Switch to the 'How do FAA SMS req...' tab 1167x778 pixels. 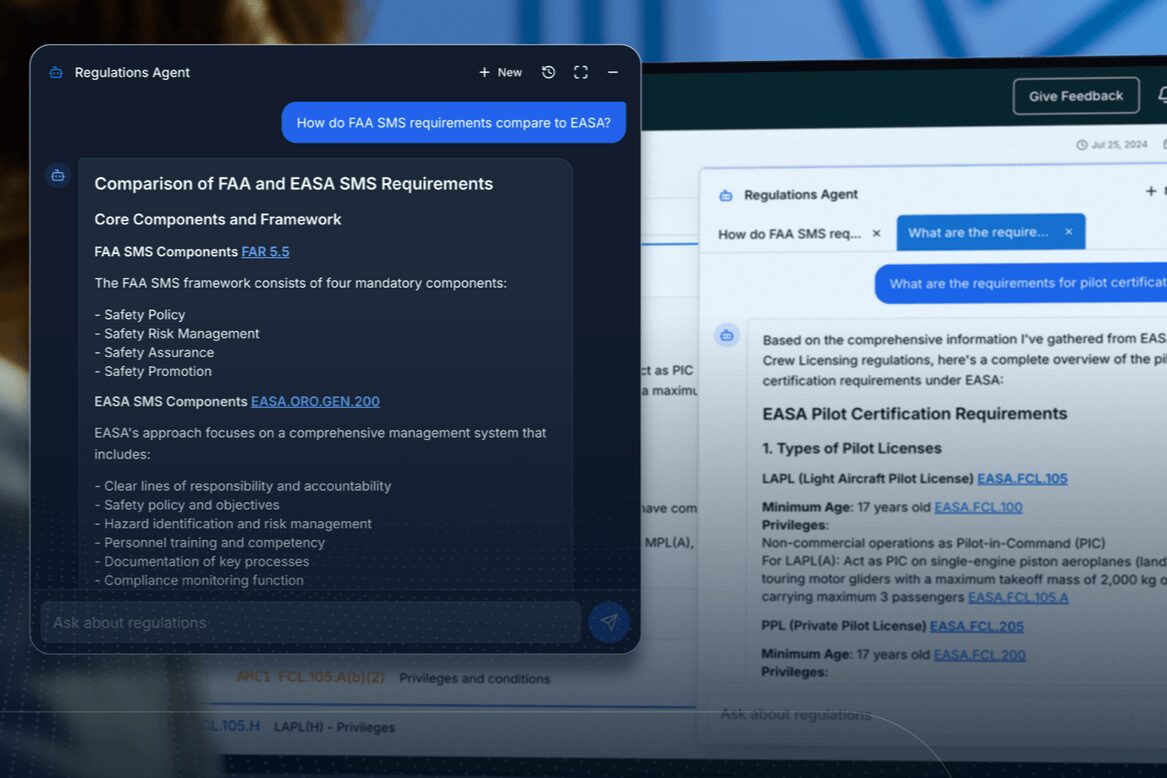[789, 232]
